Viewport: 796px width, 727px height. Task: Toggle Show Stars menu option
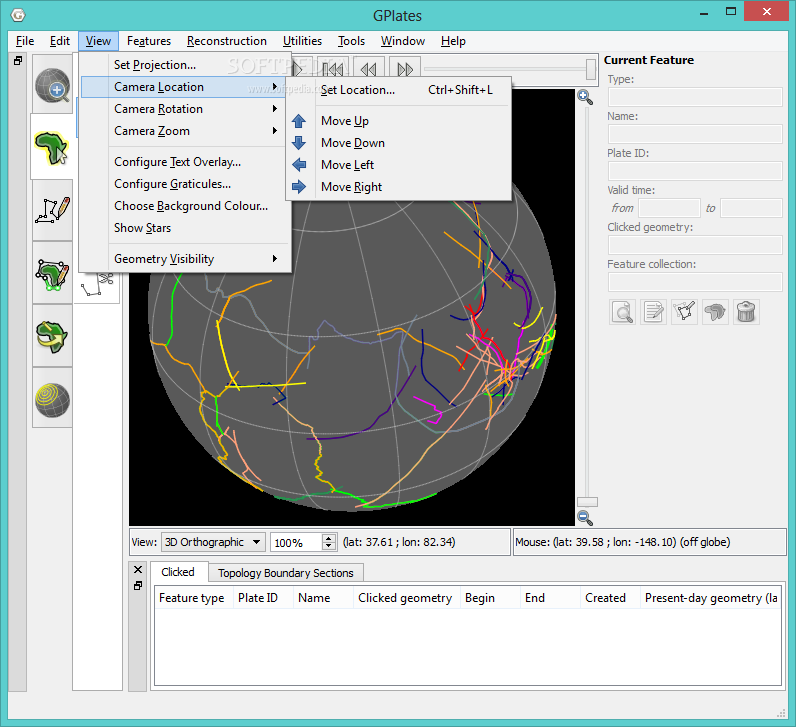point(185,228)
